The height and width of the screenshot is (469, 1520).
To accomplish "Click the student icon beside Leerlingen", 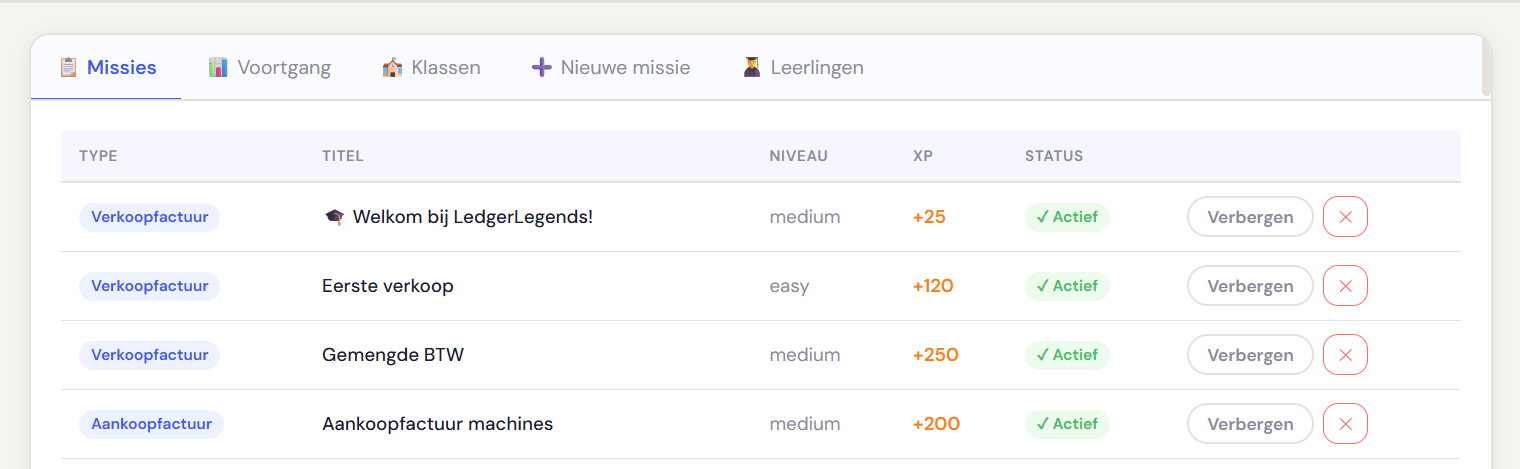I will 752,68.
